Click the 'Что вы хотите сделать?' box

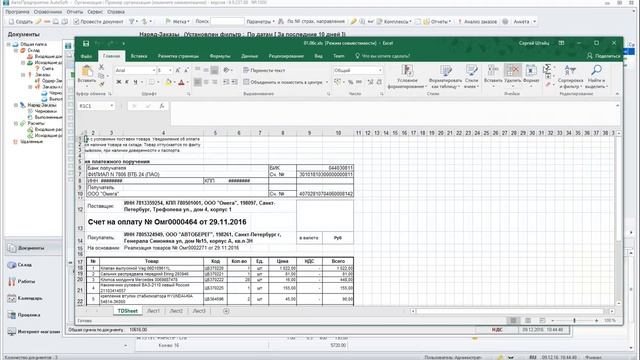(382, 56)
